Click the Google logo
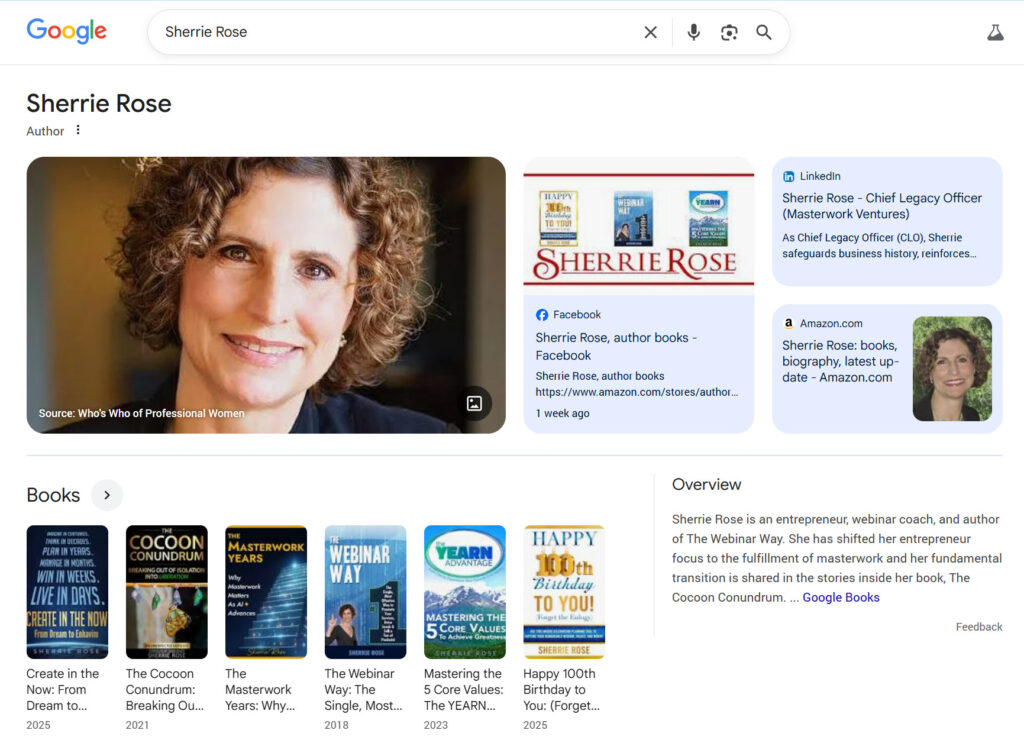The height and width of the screenshot is (743, 1024). [66, 32]
